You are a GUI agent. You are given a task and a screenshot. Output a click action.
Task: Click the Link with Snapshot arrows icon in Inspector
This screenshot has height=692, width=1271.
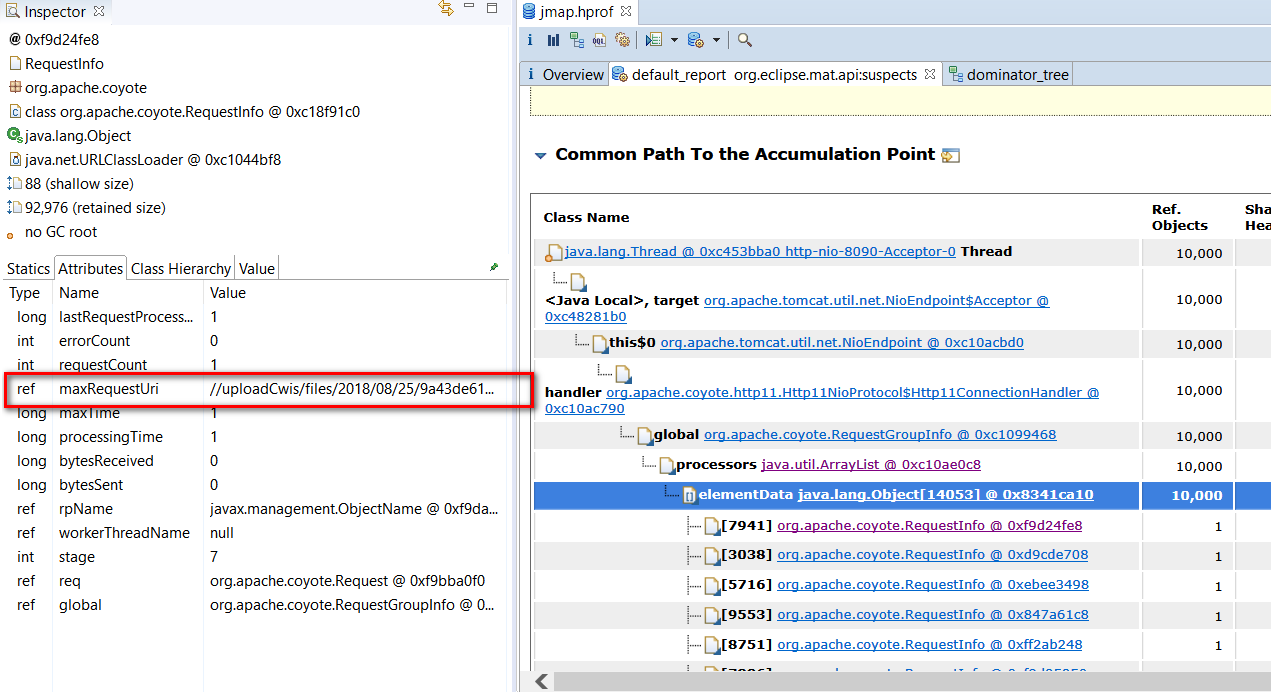pos(446,9)
